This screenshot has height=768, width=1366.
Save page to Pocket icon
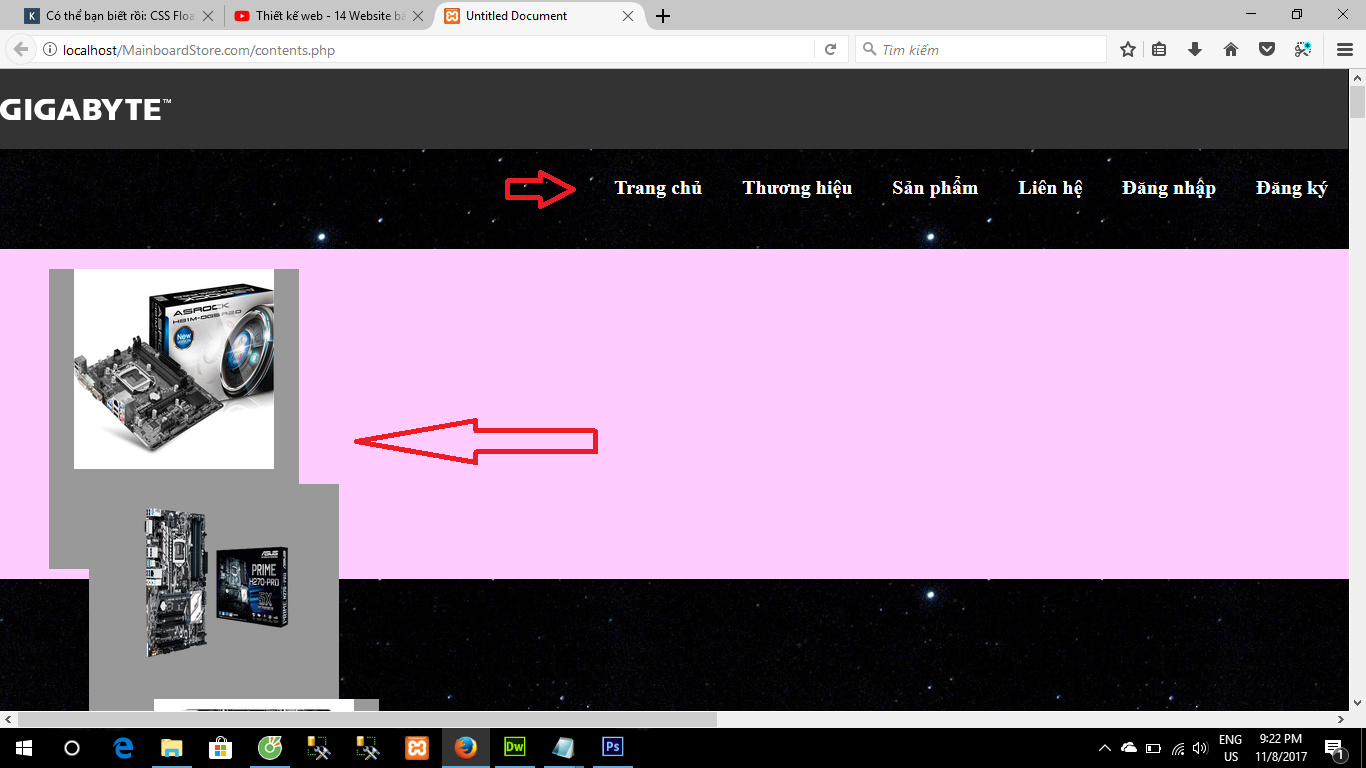(1267, 50)
